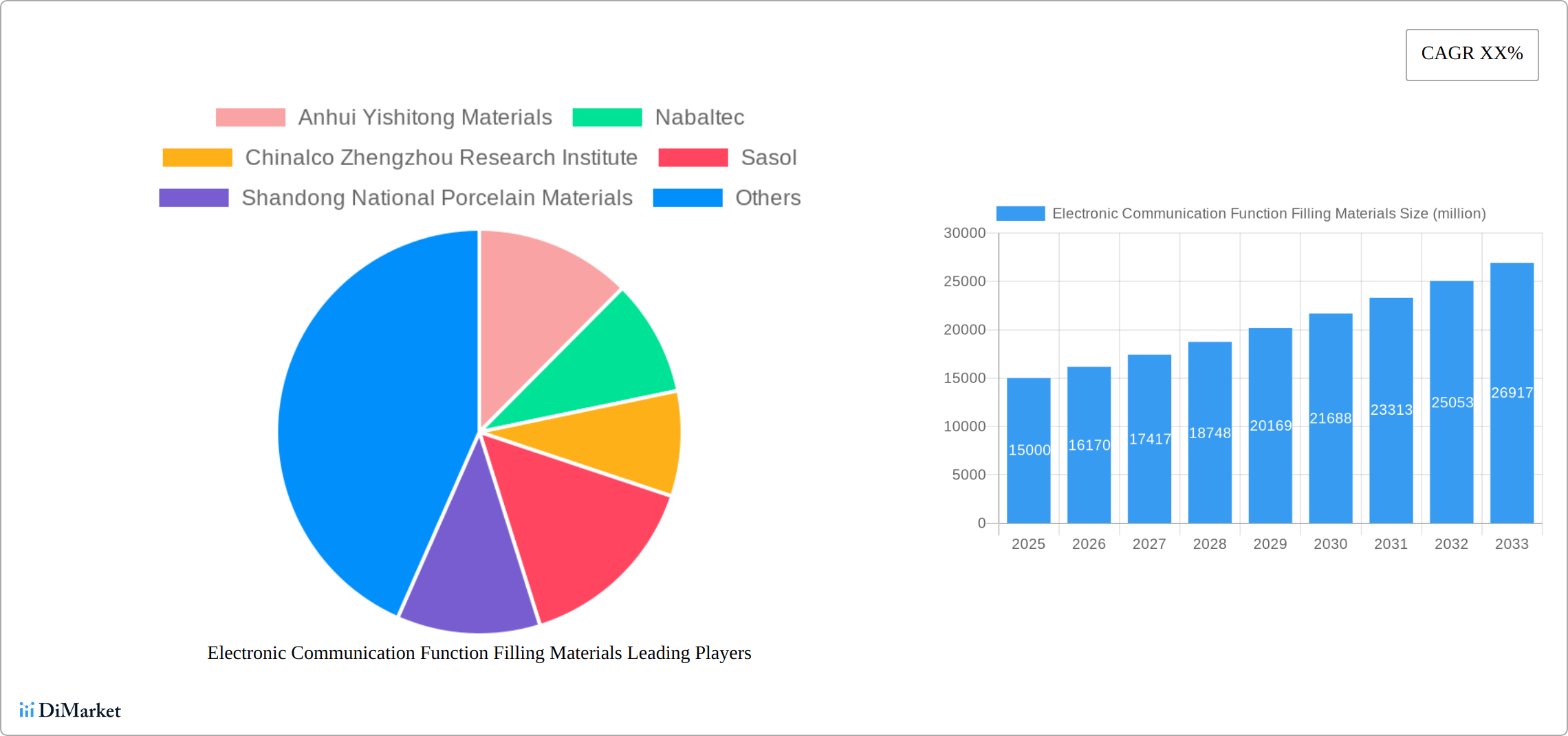
Task: Toggle the Sasol series visibility
Action: [769, 158]
